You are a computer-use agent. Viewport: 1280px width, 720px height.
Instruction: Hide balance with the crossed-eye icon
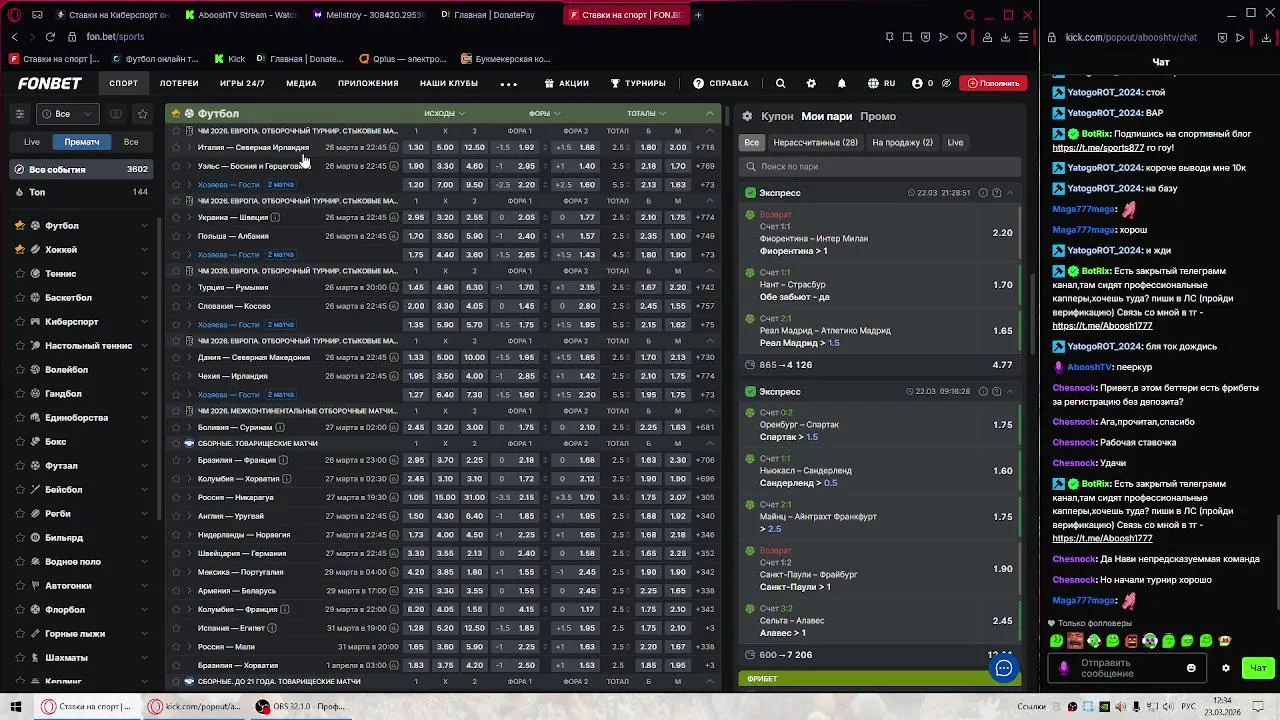pos(946,84)
